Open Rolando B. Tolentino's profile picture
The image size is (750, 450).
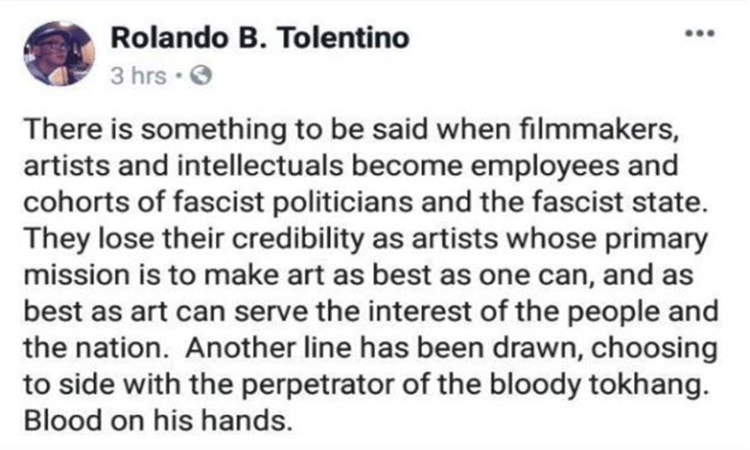tap(59, 54)
